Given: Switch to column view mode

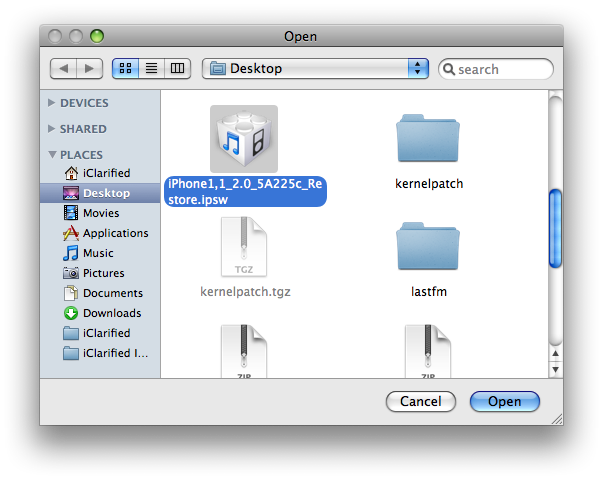Looking at the screenshot, I should pyautogui.click(x=178, y=69).
